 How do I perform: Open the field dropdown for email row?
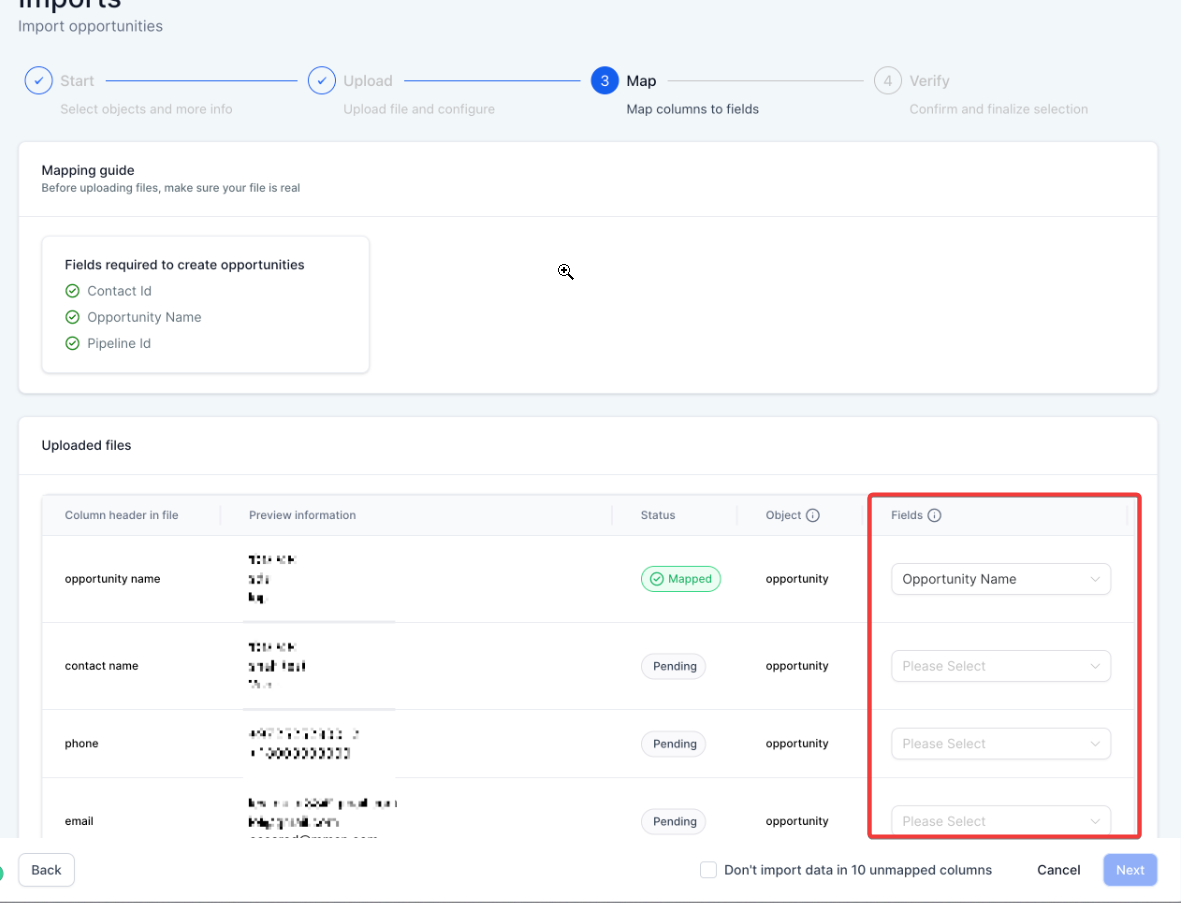[1000, 821]
